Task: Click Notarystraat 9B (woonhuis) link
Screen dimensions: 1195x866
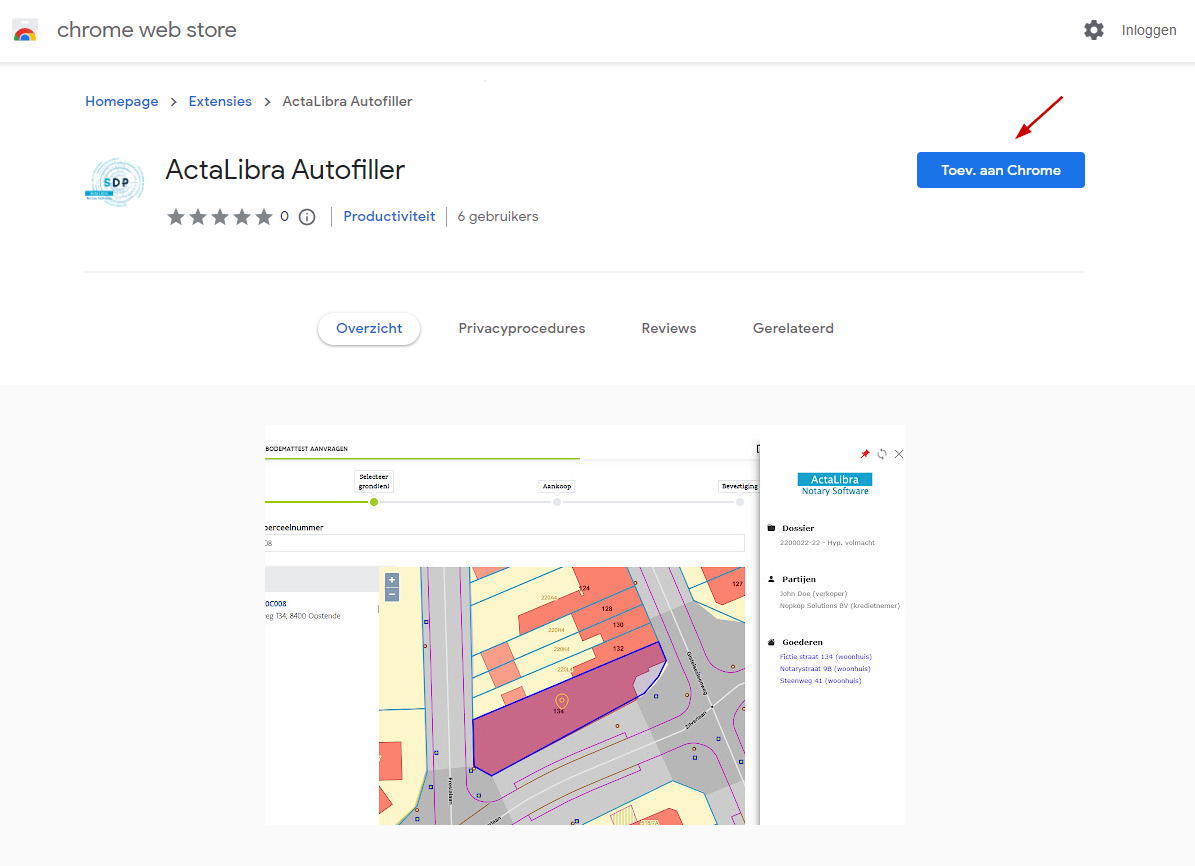Action: (x=825, y=669)
